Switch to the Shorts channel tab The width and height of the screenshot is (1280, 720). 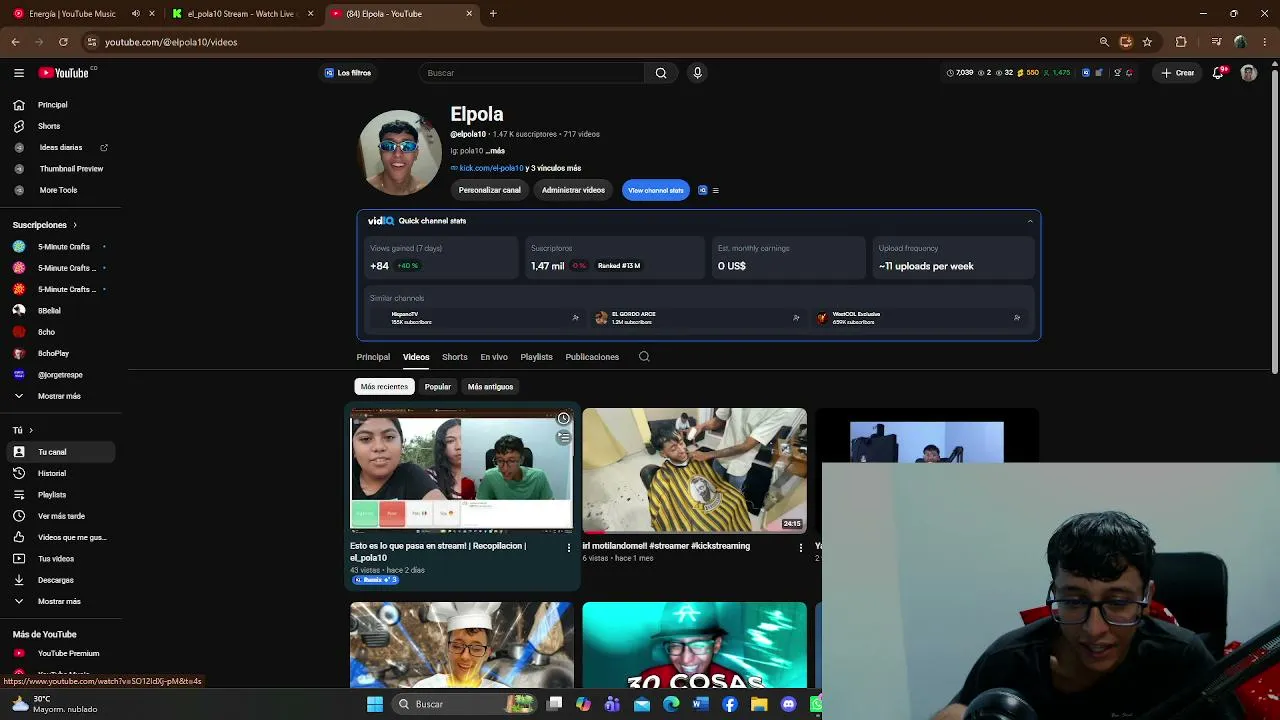[x=455, y=357]
